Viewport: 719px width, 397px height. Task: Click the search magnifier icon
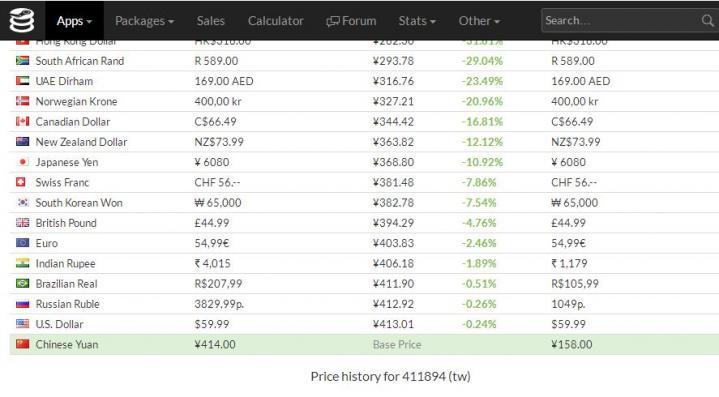click(x=708, y=21)
